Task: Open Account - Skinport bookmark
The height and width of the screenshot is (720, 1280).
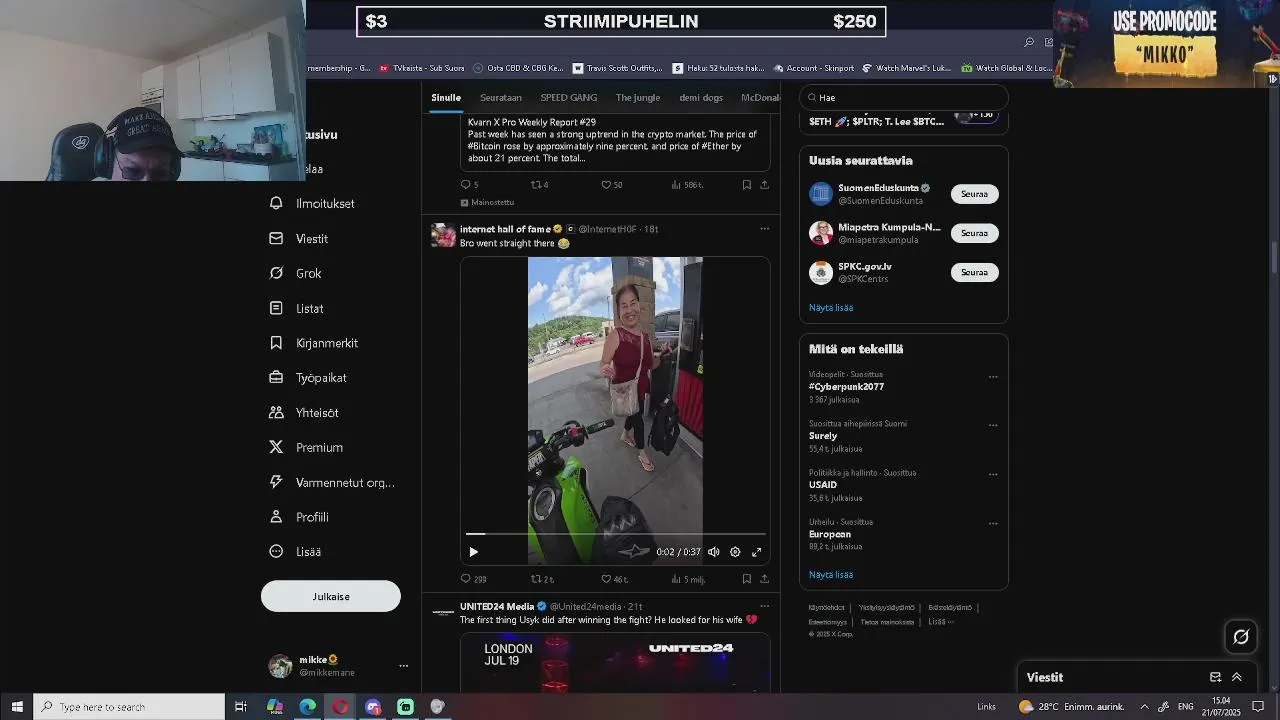Action: click(813, 68)
